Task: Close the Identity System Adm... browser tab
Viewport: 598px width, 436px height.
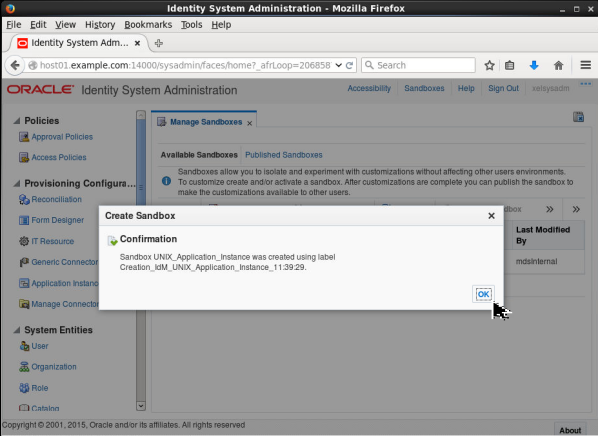Action: tap(137, 43)
